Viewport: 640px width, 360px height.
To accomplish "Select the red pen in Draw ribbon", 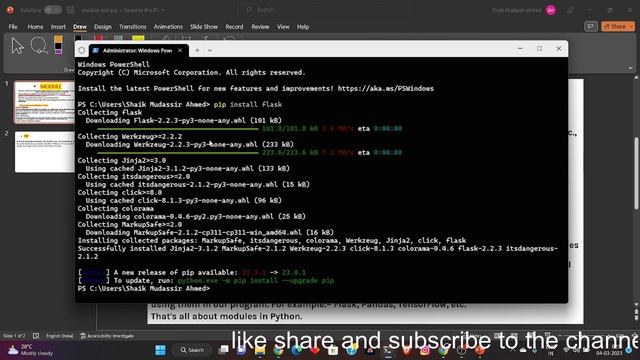I will (x=98, y=38).
